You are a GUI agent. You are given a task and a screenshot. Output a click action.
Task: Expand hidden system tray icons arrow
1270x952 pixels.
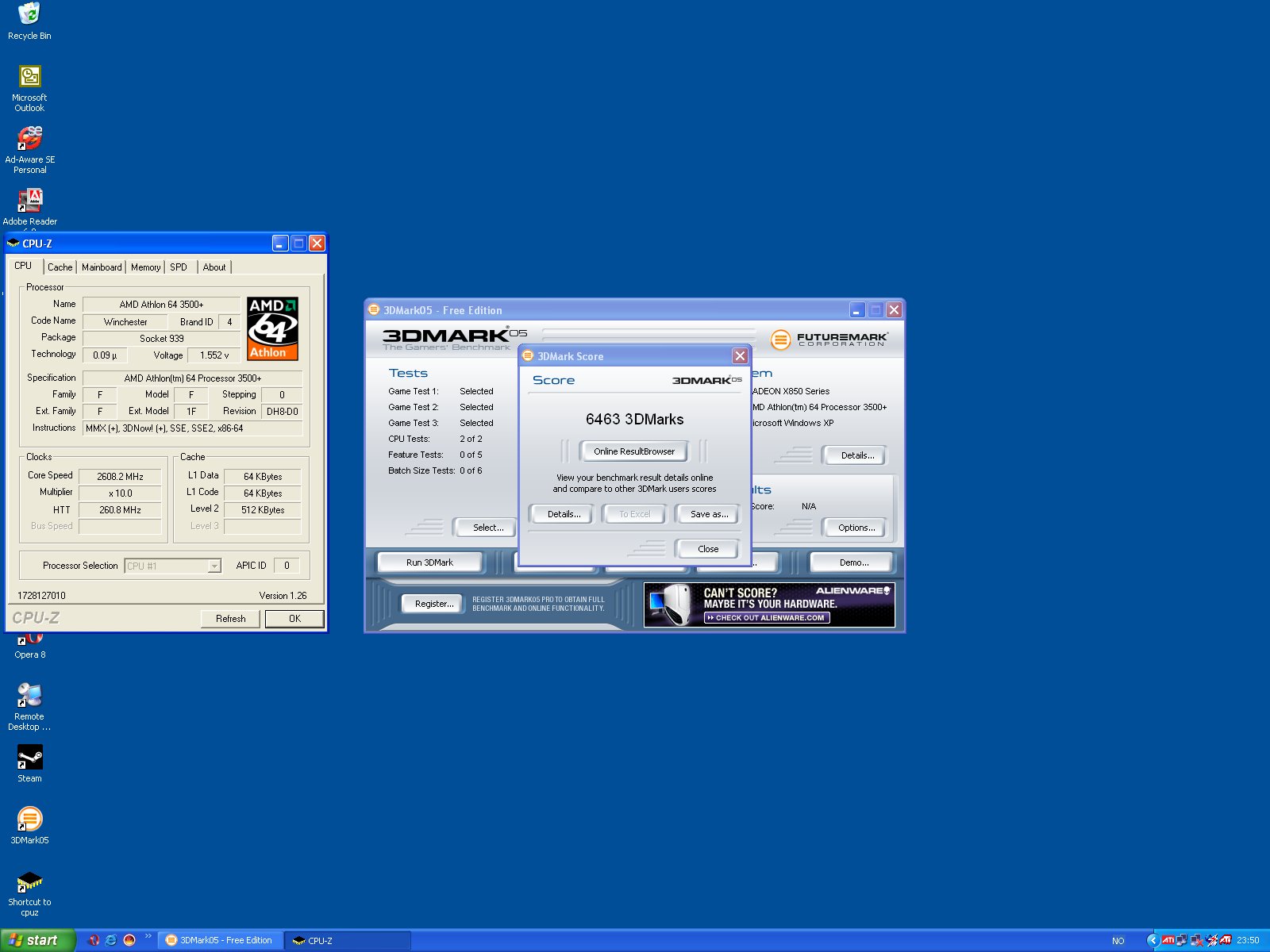[1153, 940]
